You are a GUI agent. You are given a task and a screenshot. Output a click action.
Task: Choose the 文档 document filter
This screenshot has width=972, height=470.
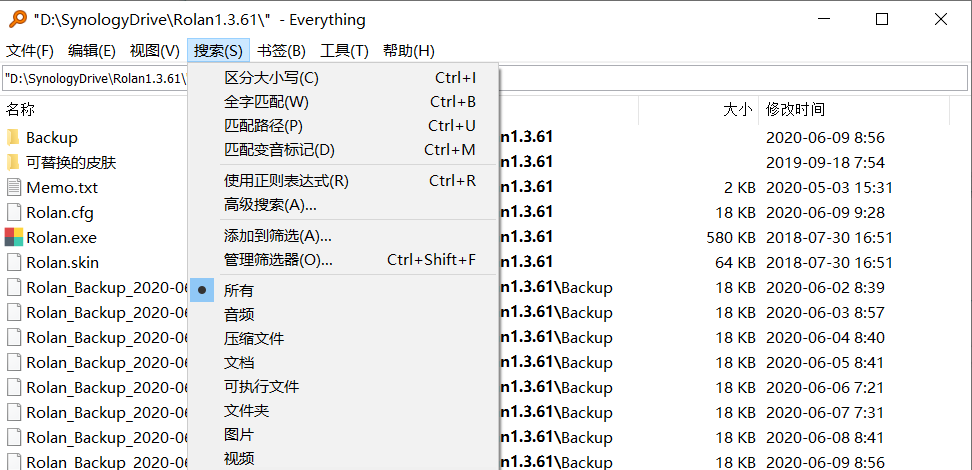pyautogui.click(x=343, y=363)
